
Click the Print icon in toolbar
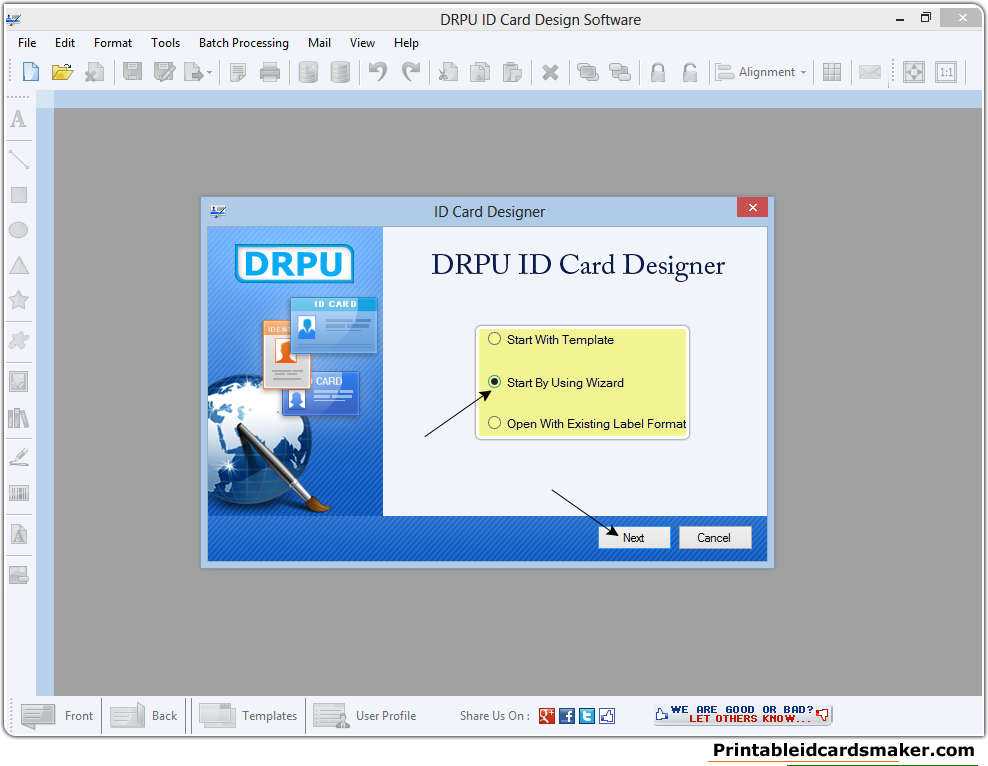coord(270,72)
